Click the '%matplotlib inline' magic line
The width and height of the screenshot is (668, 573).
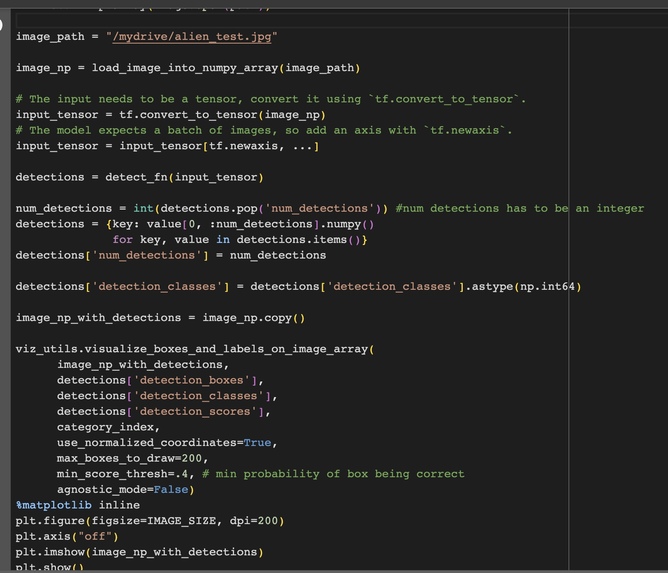pos(78,505)
